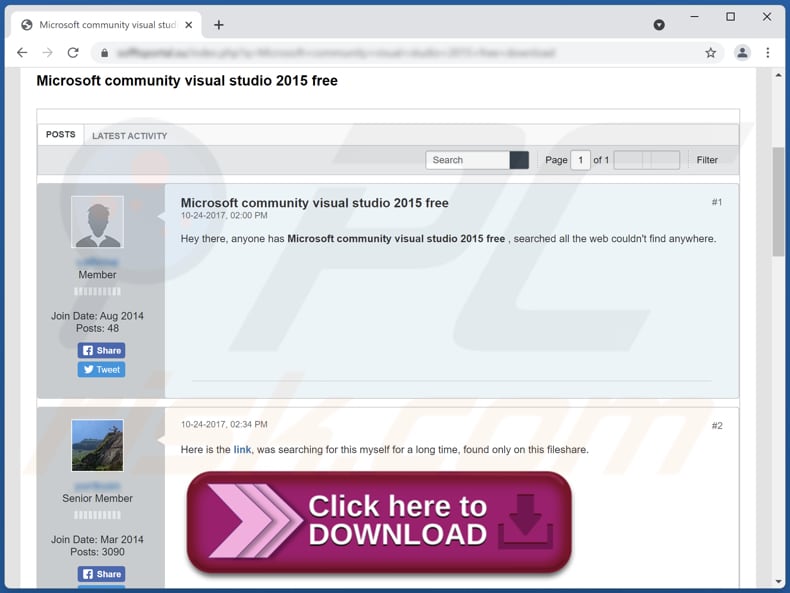The width and height of the screenshot is (790, 593).
Task: Open the Filter options
Action: pos(707,160)
